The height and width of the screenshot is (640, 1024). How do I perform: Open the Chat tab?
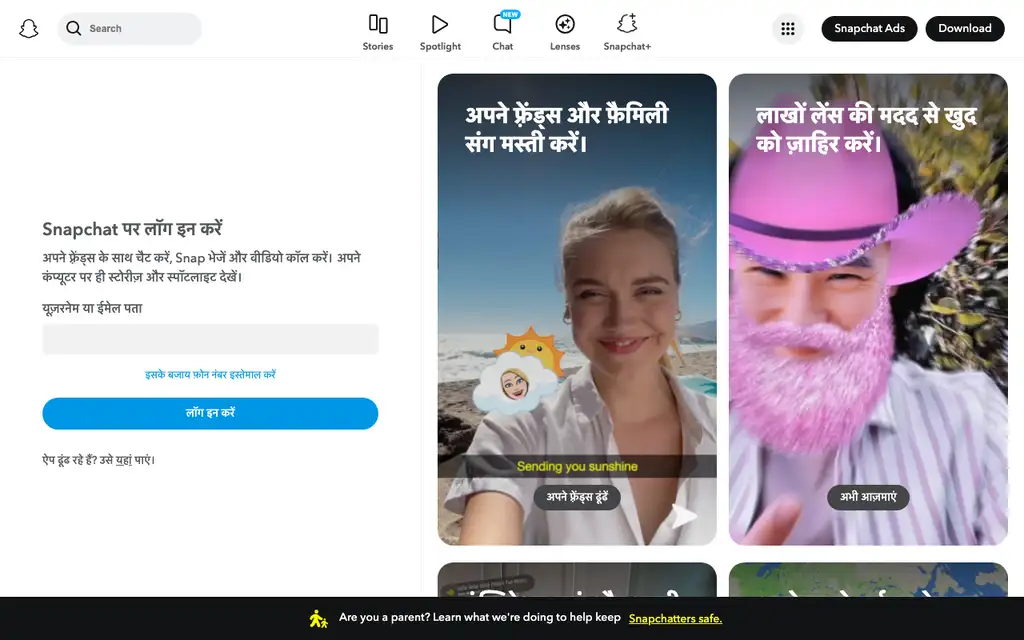[502, 33]
